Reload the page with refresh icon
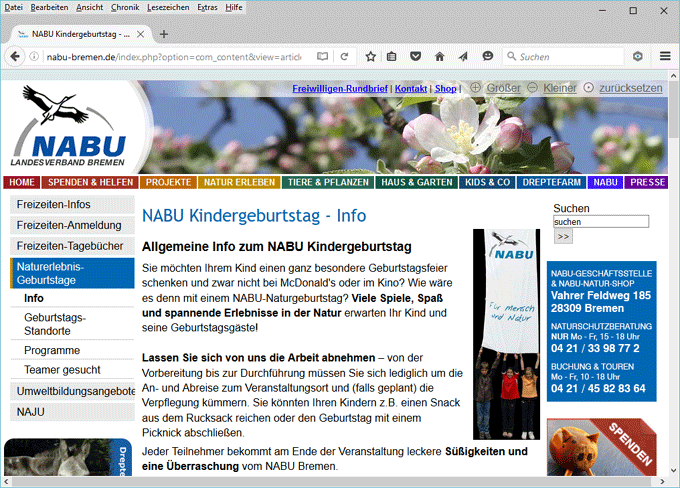Viewport: 680px width, 488px height. tap(344, 56)
